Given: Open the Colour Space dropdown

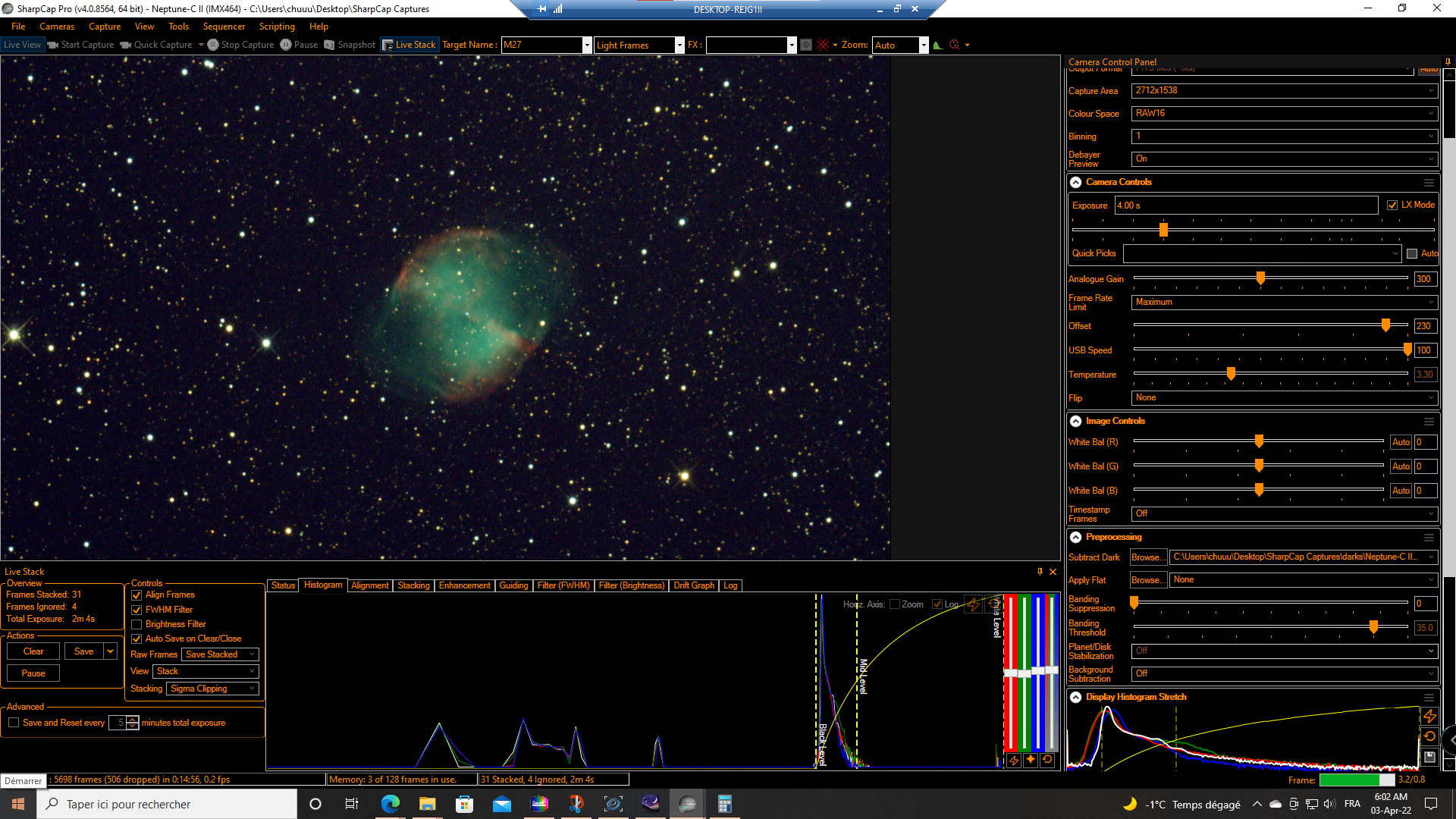Looking at the screenshot, I should 1284,114.
